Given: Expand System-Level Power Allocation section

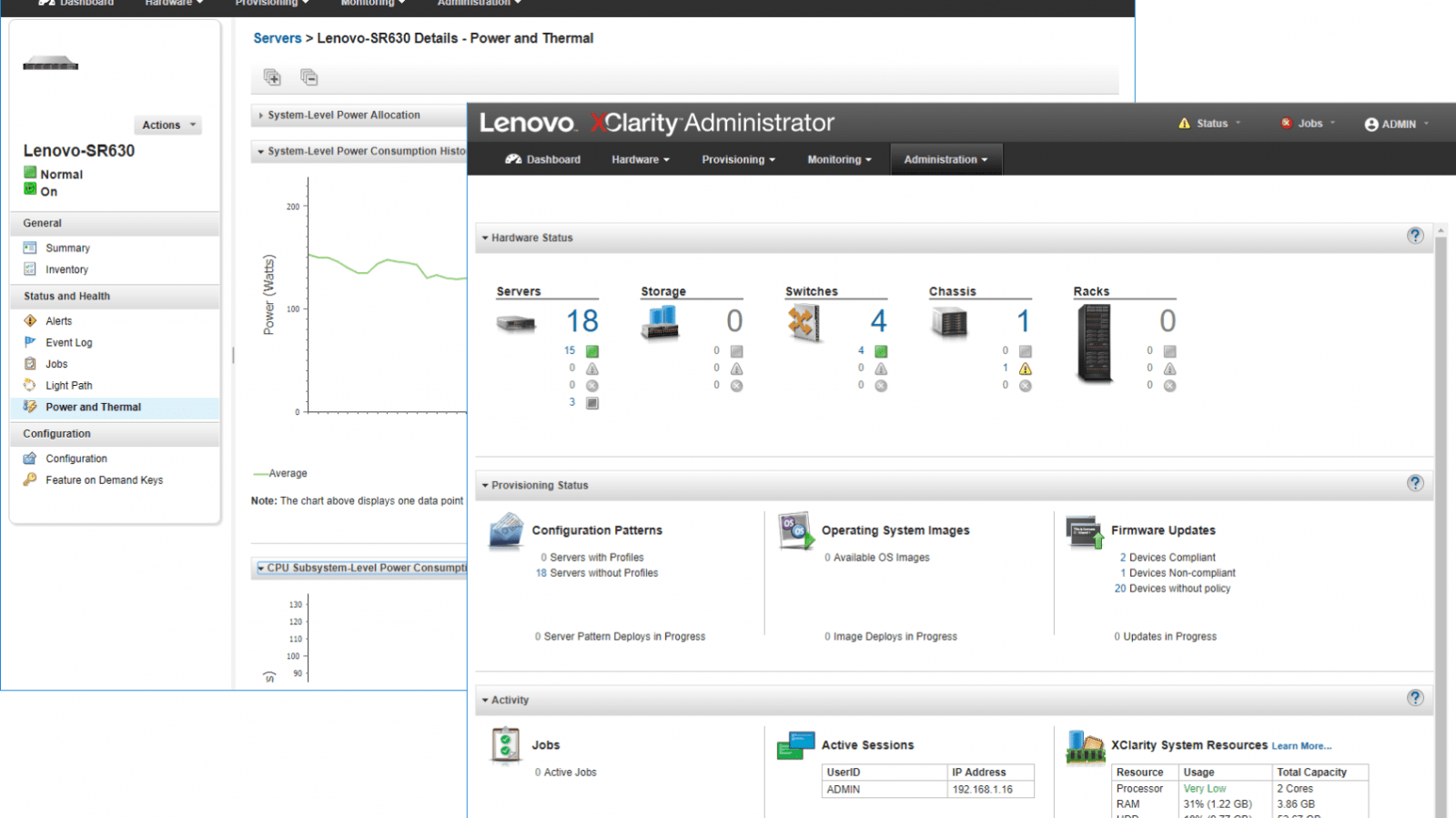Looking at the screenshot, I should pyautogui.click(x=261, y=116).
